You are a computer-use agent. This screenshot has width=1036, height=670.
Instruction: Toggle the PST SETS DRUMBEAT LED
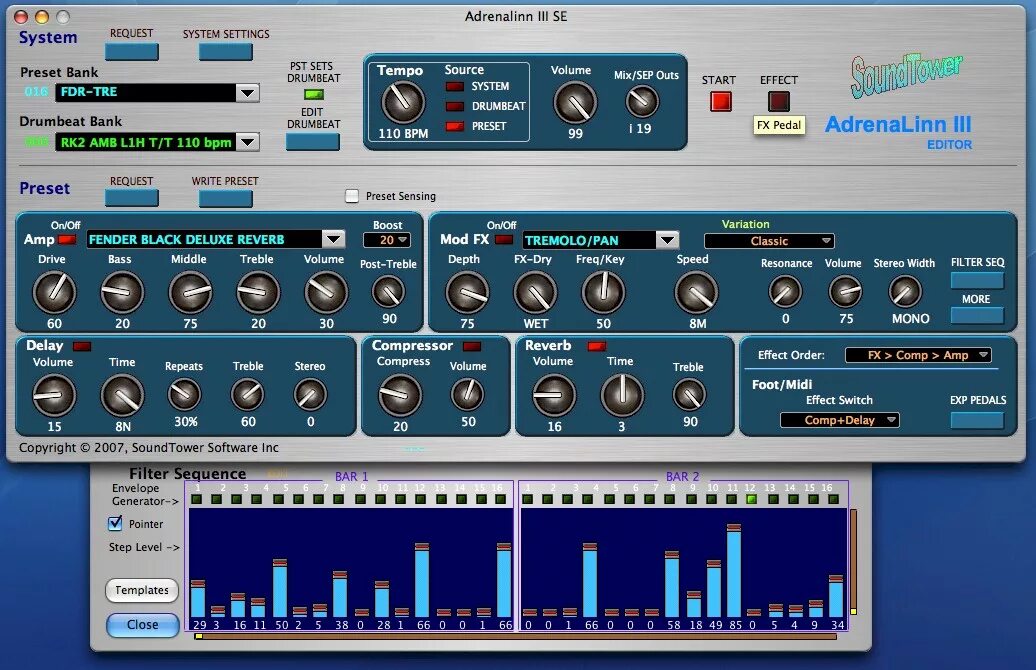314,94
